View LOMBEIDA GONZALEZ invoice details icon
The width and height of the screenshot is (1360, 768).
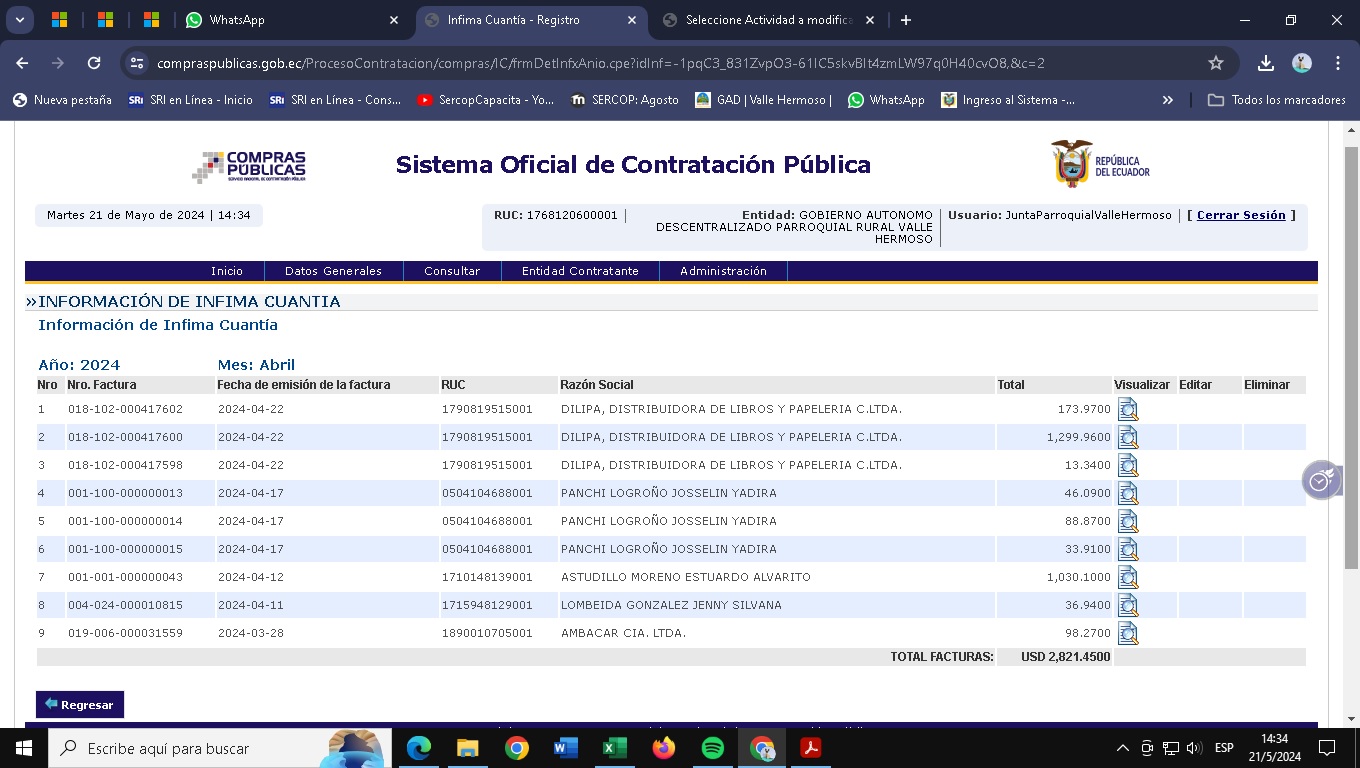[1128, 605]
